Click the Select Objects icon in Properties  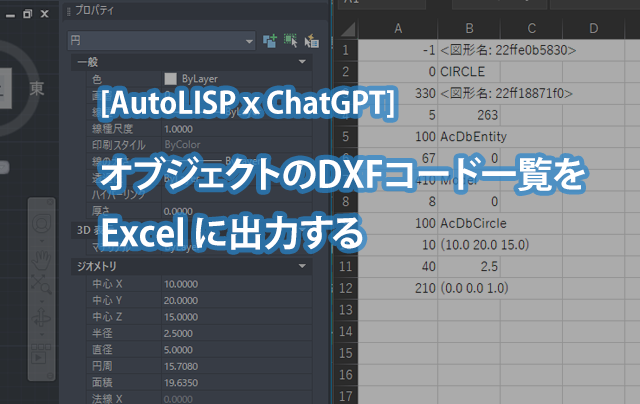click(x=290, y=41)
